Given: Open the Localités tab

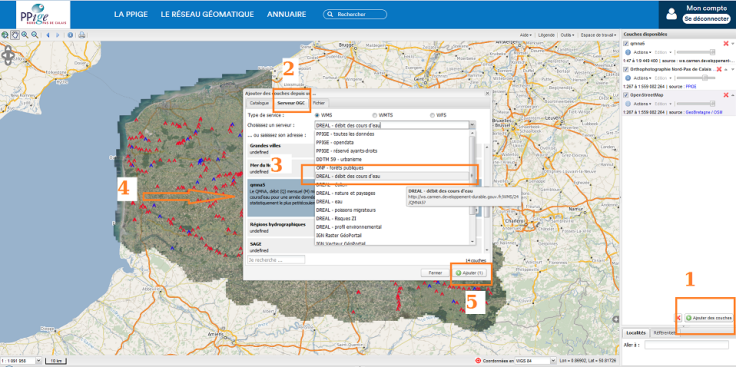Looking at the screenshot, I should [635, 333].
